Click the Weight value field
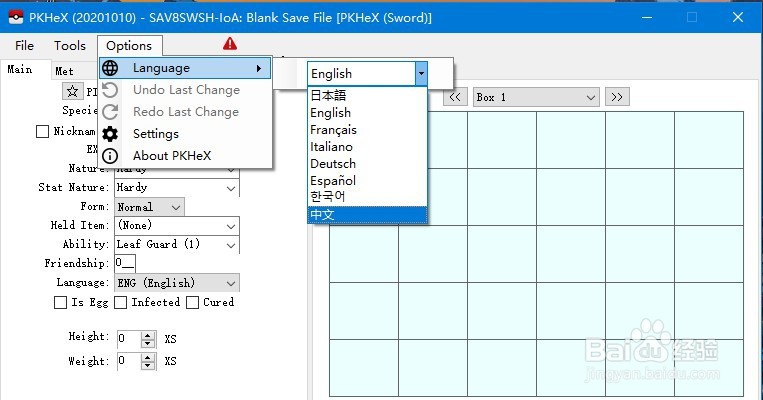 (129, 361)
